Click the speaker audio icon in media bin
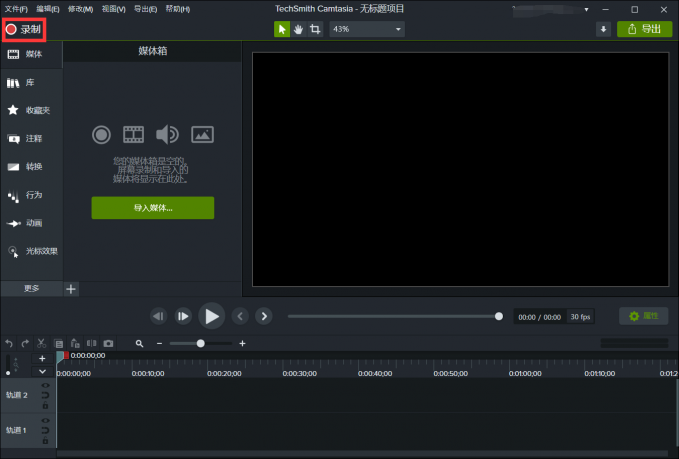The image size is (679, 459). (167, 135)
